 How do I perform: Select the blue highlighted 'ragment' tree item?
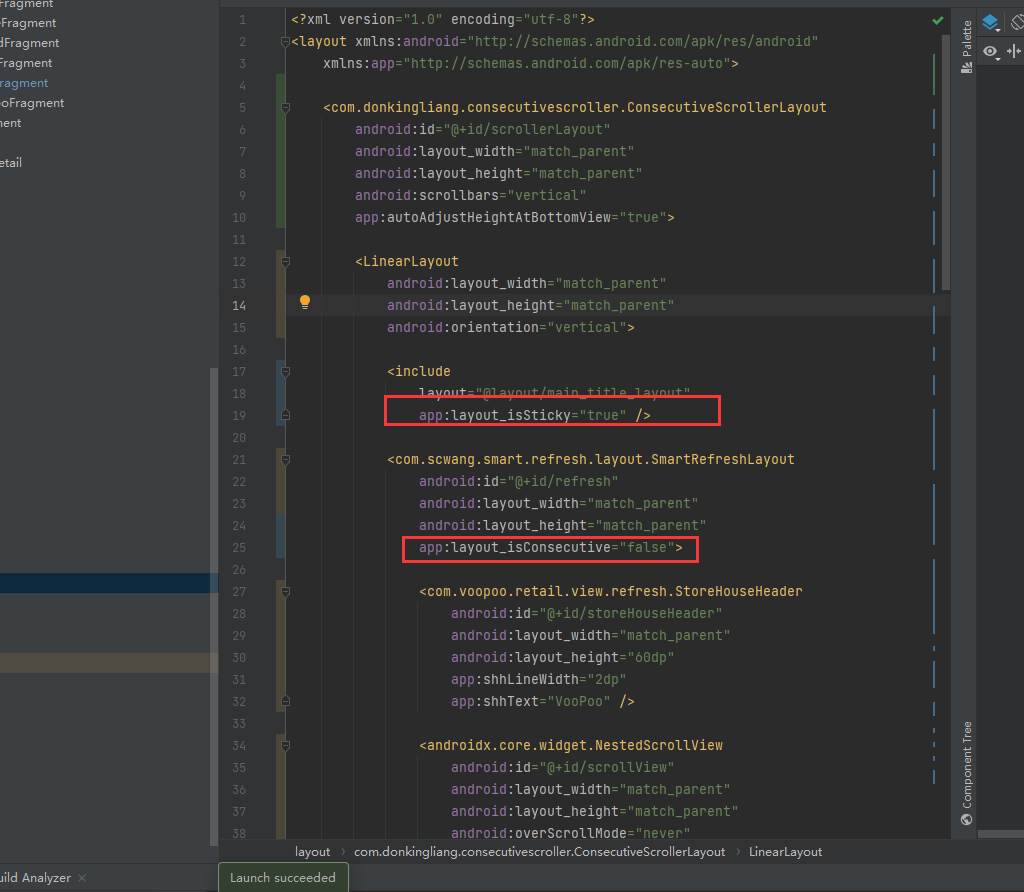(x=24, y=83)
